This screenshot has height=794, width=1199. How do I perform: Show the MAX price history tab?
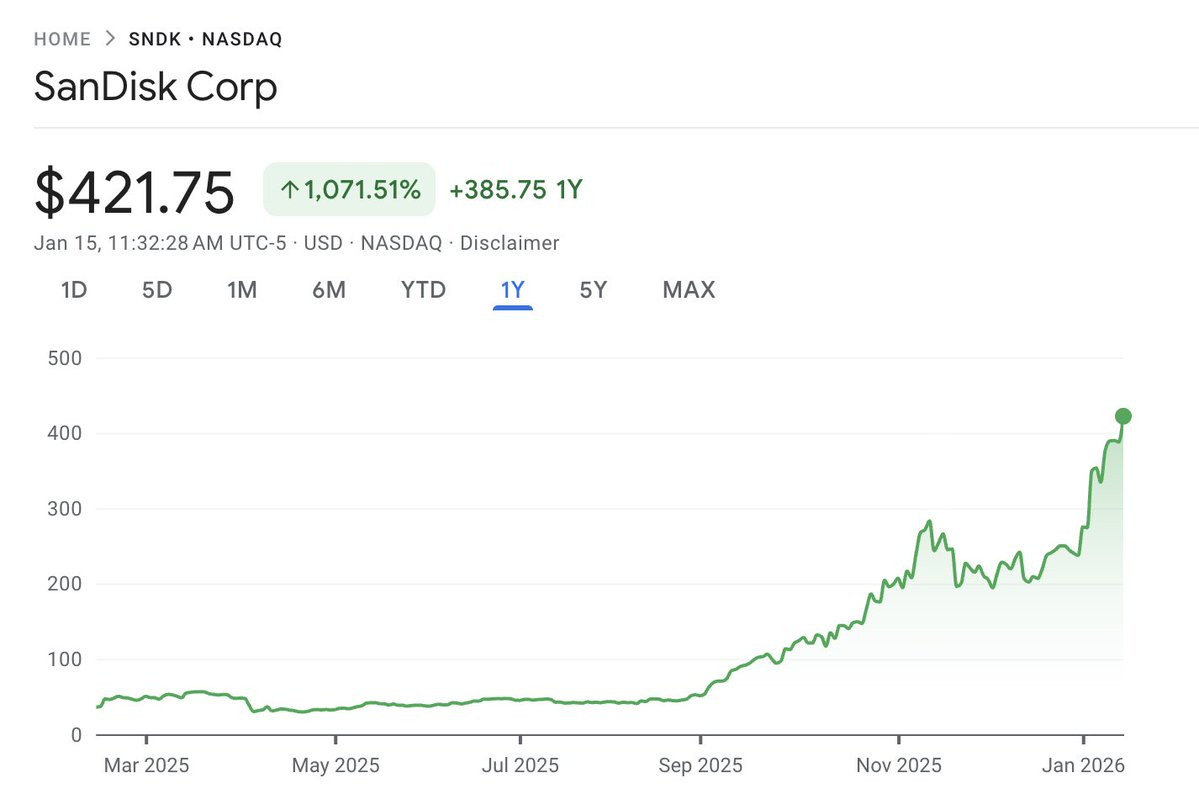pos(689,290)
